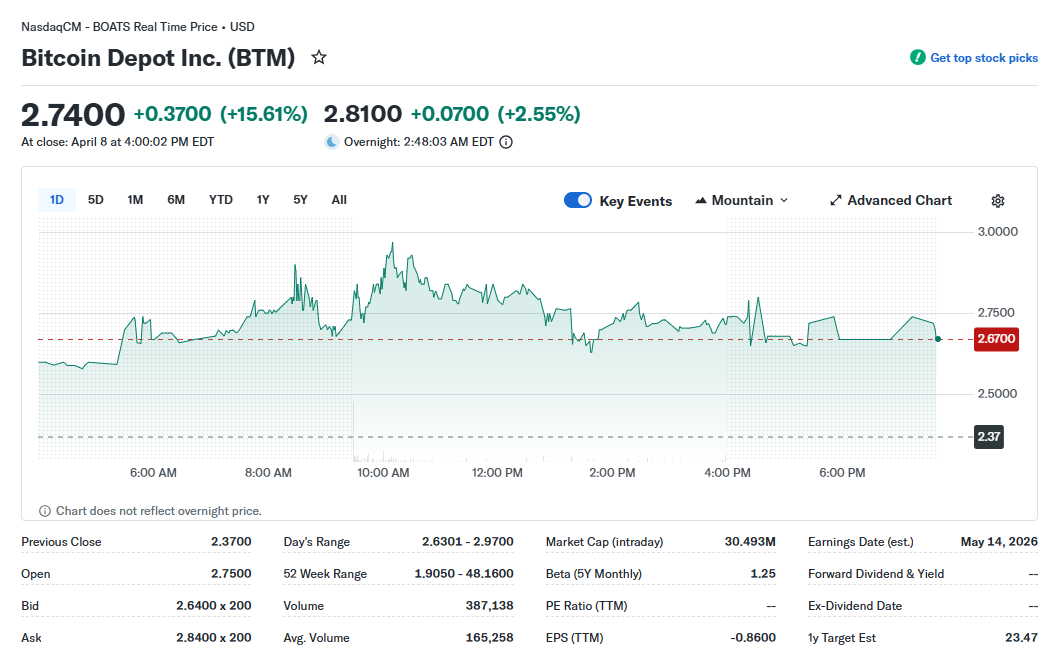Click the chart disclaimer info icon

click(45, 511)
